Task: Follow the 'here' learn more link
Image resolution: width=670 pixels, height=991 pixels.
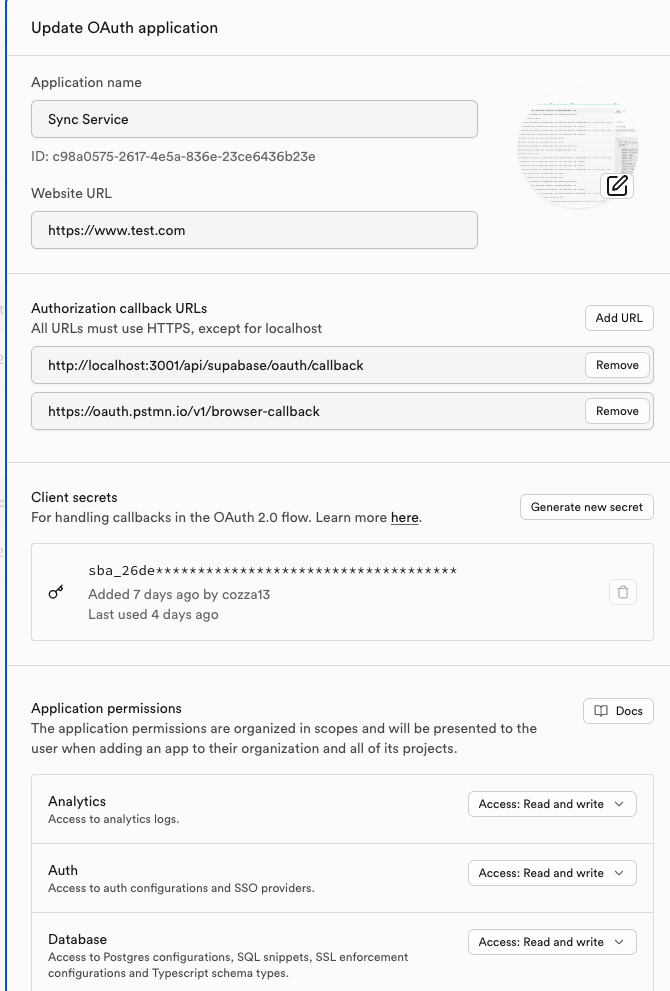Action: coord(404,518)
